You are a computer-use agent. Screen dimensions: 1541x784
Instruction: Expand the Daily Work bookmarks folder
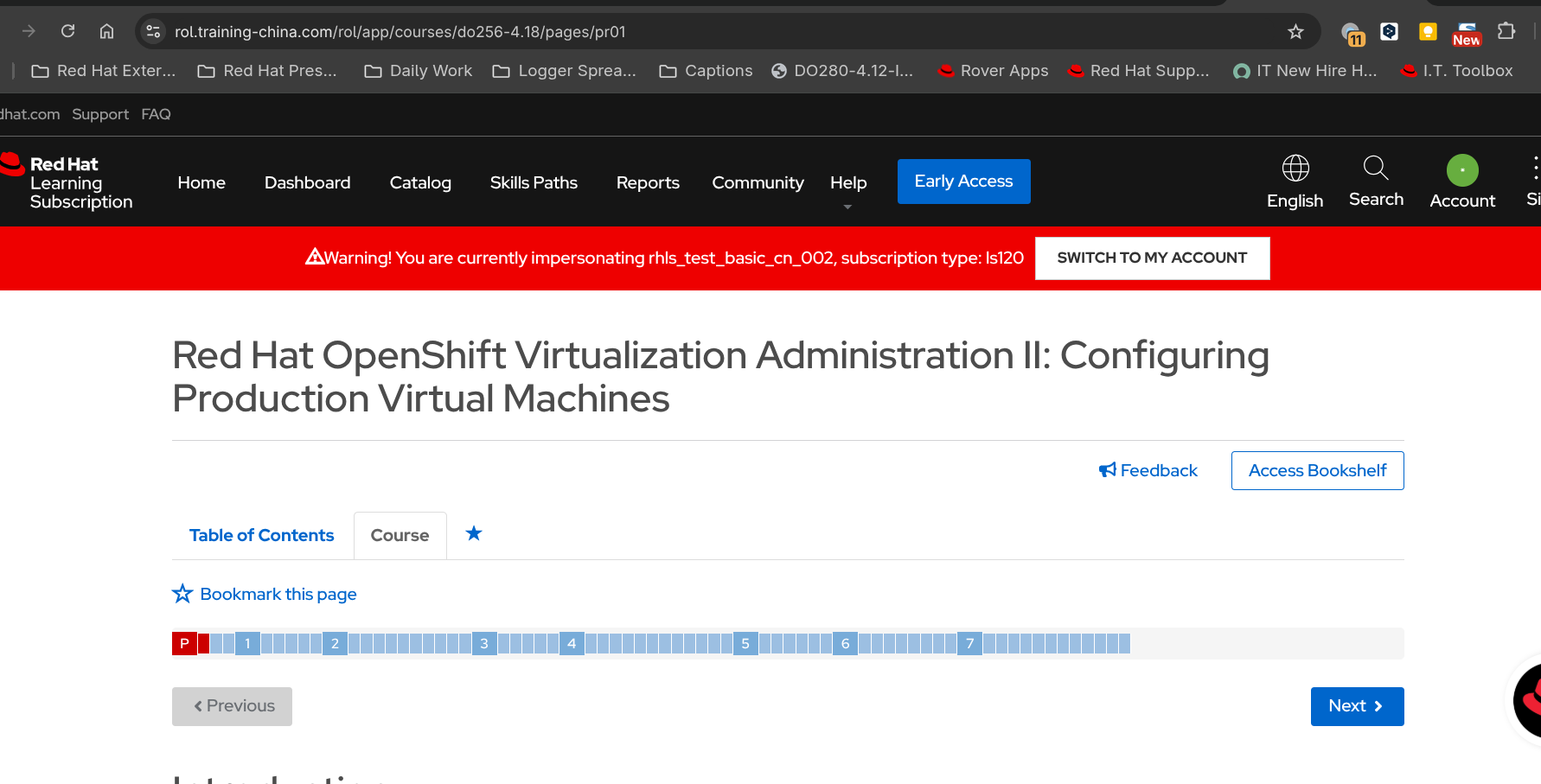click(419, 71)
